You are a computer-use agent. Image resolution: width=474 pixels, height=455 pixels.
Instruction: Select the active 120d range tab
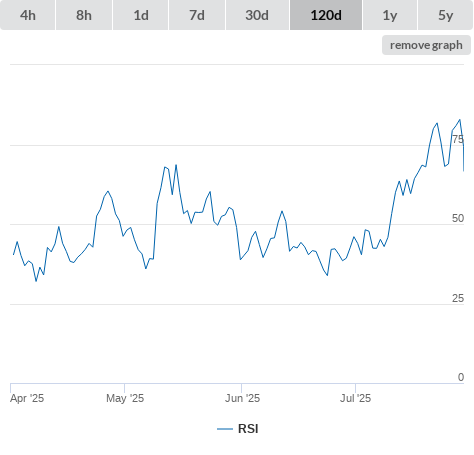tap(326, 15)
